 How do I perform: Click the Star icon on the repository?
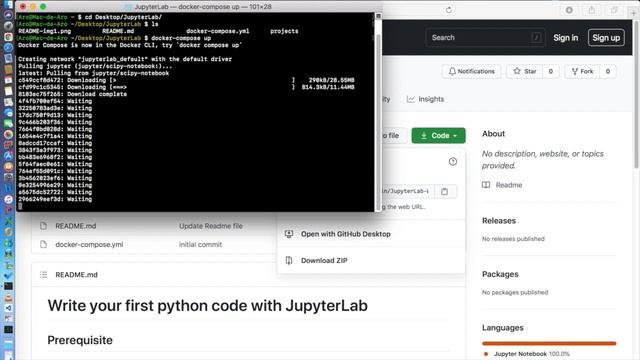coord(517,71)
